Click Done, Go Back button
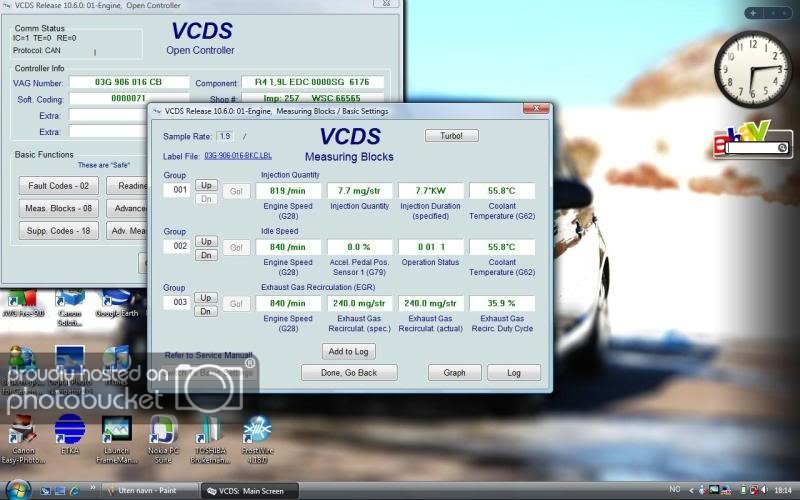Viewport: 800px width, 500px height. (349, 372)
